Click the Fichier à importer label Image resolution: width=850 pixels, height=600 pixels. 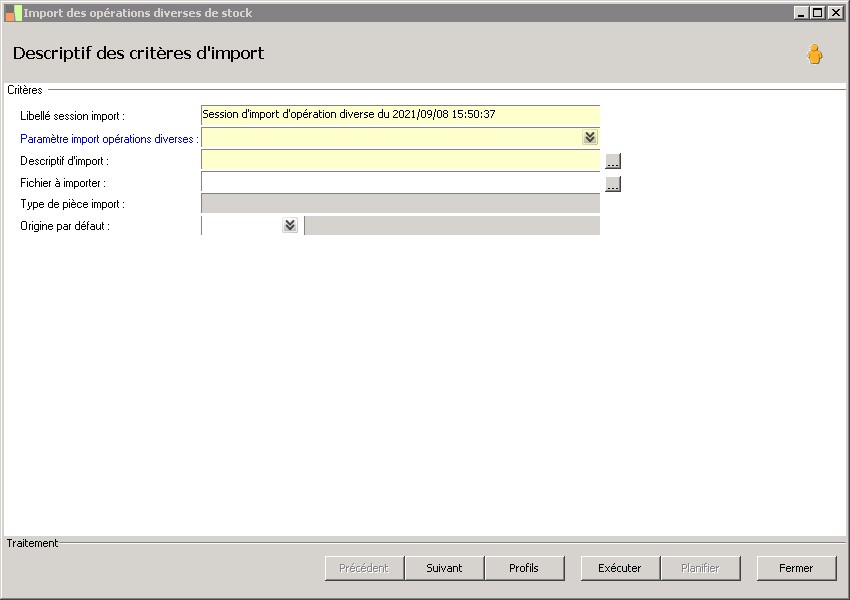point(63,183)
